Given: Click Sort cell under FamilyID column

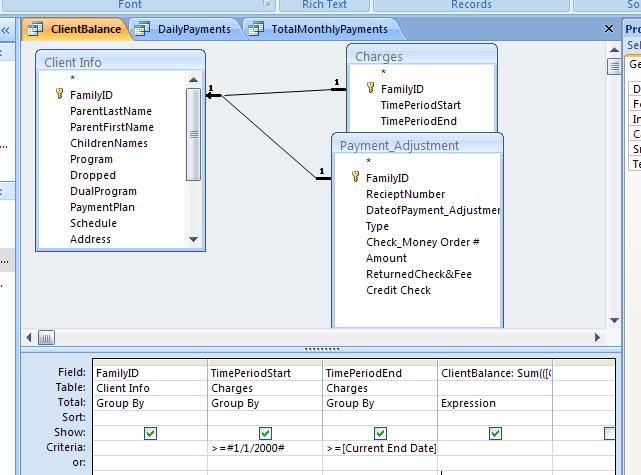Looking at the screenshot, I should coord(150,418).
